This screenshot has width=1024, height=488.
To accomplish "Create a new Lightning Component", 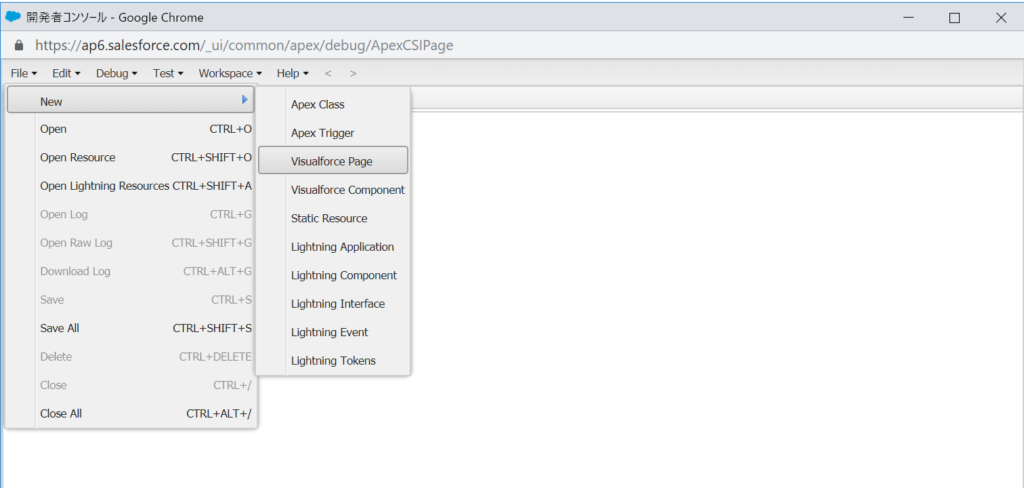I will 343,275.
